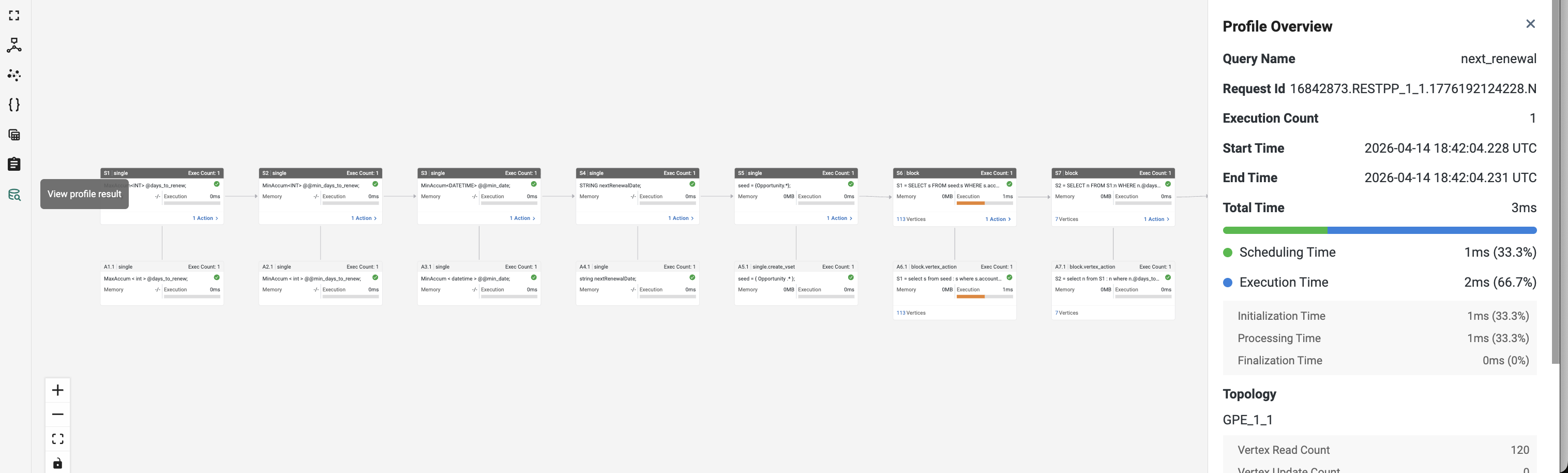The width and height of the screenshot is (1568, 473).
Task: Click the View profile result icon
Action: coord(14,195)
